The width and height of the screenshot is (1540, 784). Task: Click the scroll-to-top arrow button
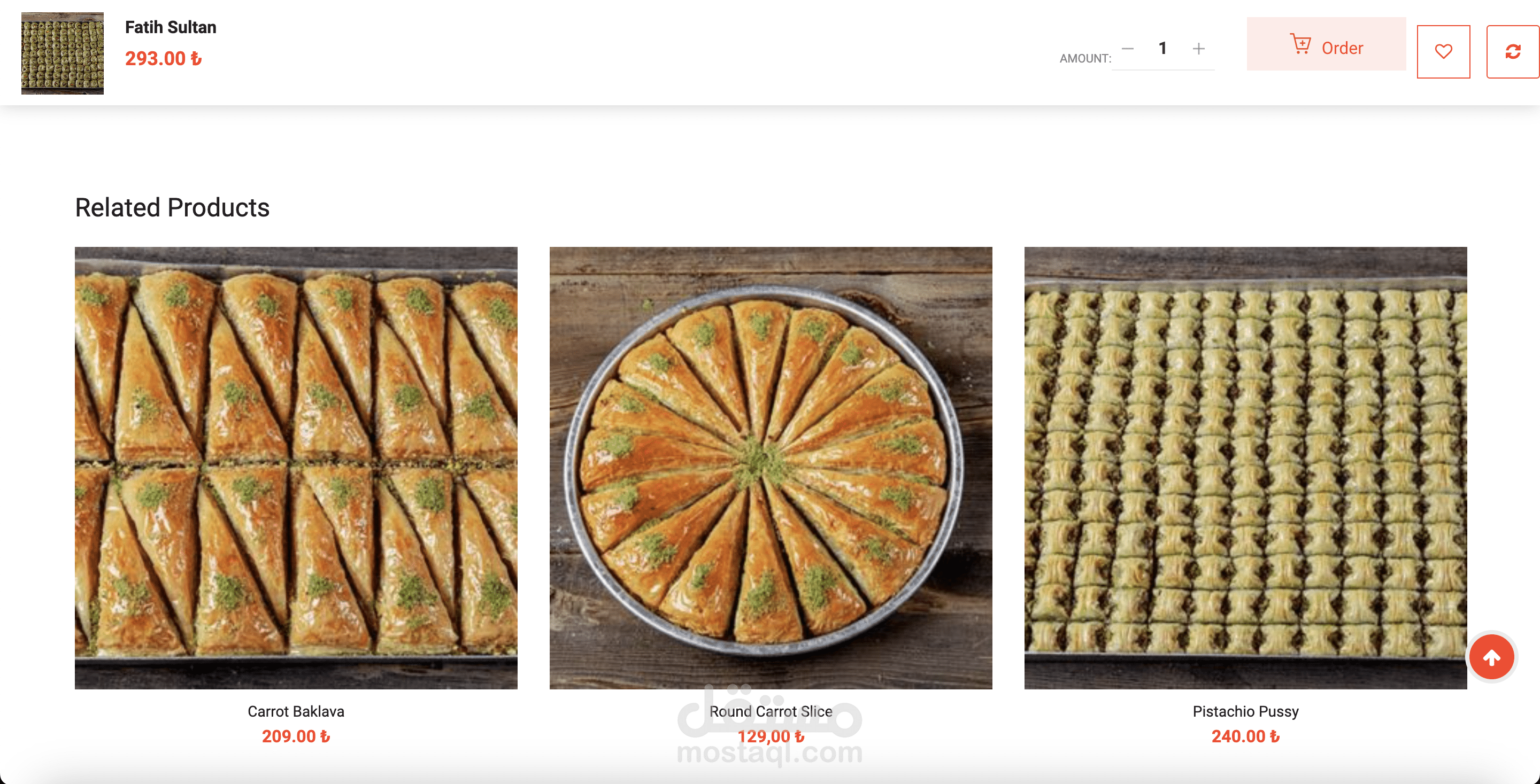(1491, 657)
